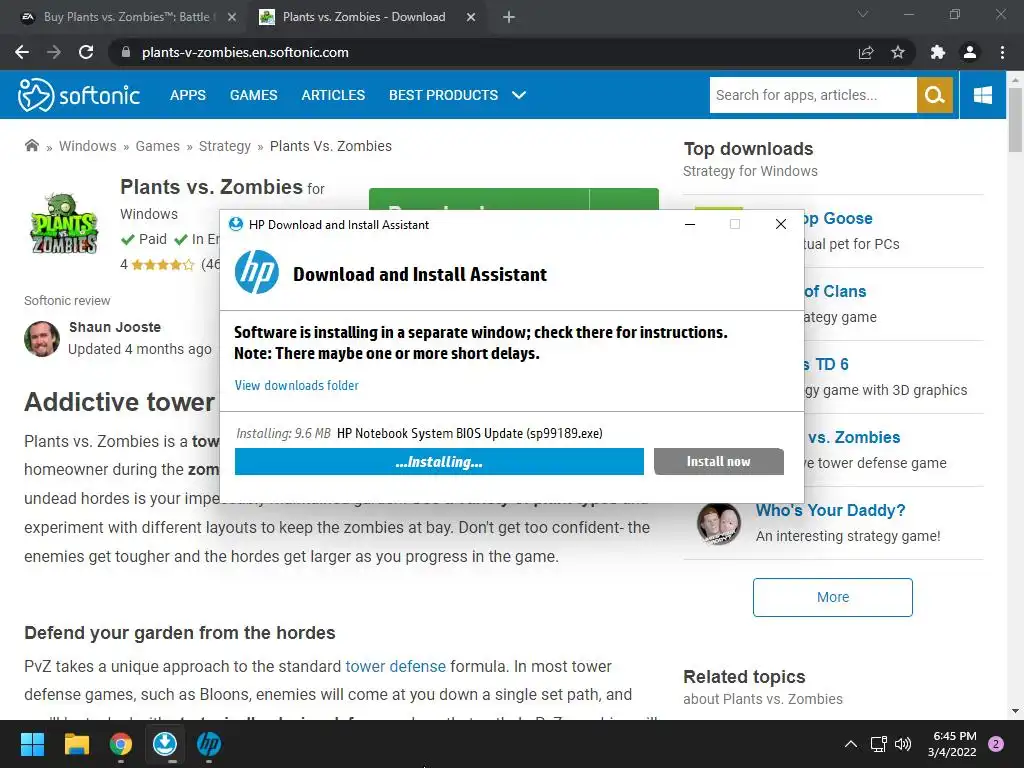
Task: Go back with the browser back arrow
Action: pos(22,52)
